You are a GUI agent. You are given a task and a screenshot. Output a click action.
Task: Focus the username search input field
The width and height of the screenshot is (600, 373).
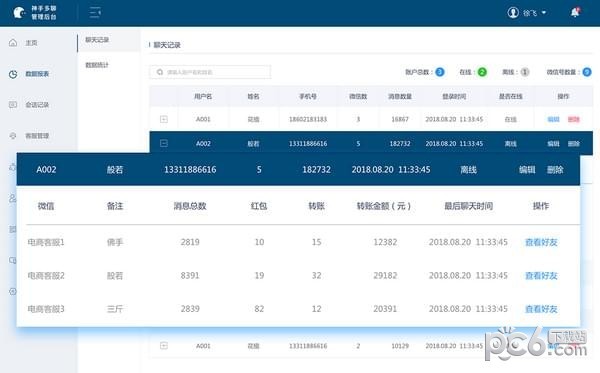[x=210, y=72]
